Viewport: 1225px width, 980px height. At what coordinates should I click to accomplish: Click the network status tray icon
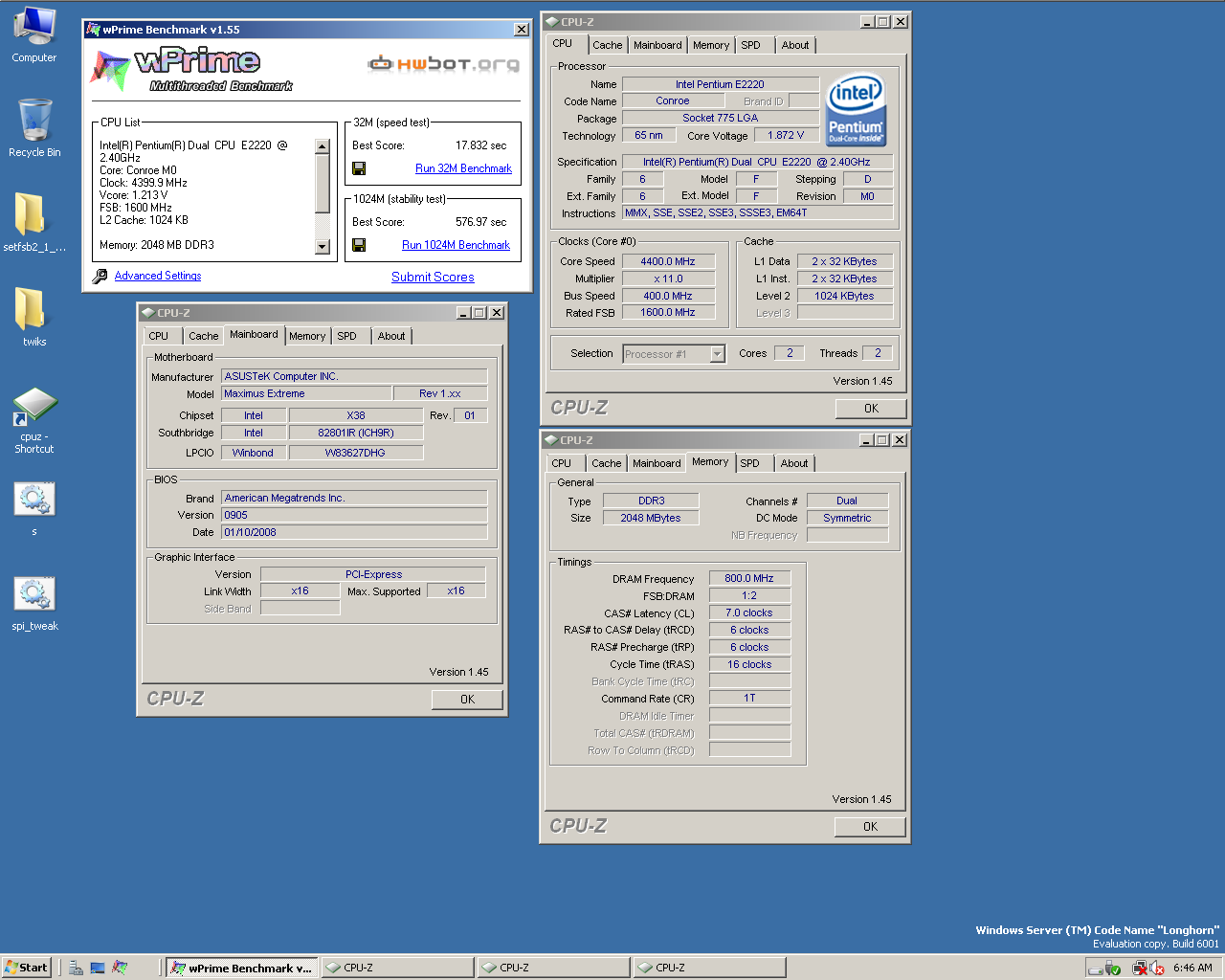[x=1139, y=969]
